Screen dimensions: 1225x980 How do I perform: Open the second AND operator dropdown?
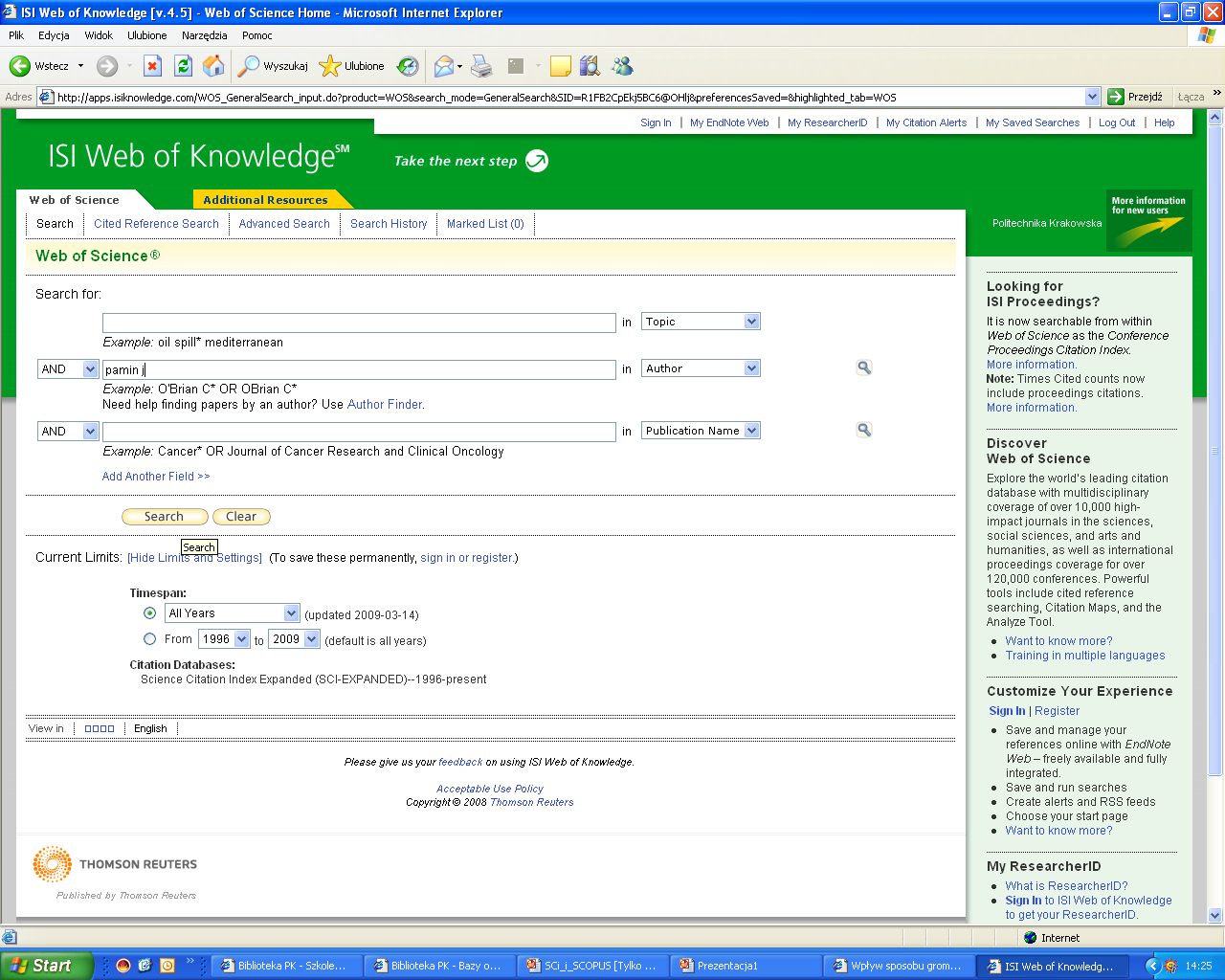point(68,431)
